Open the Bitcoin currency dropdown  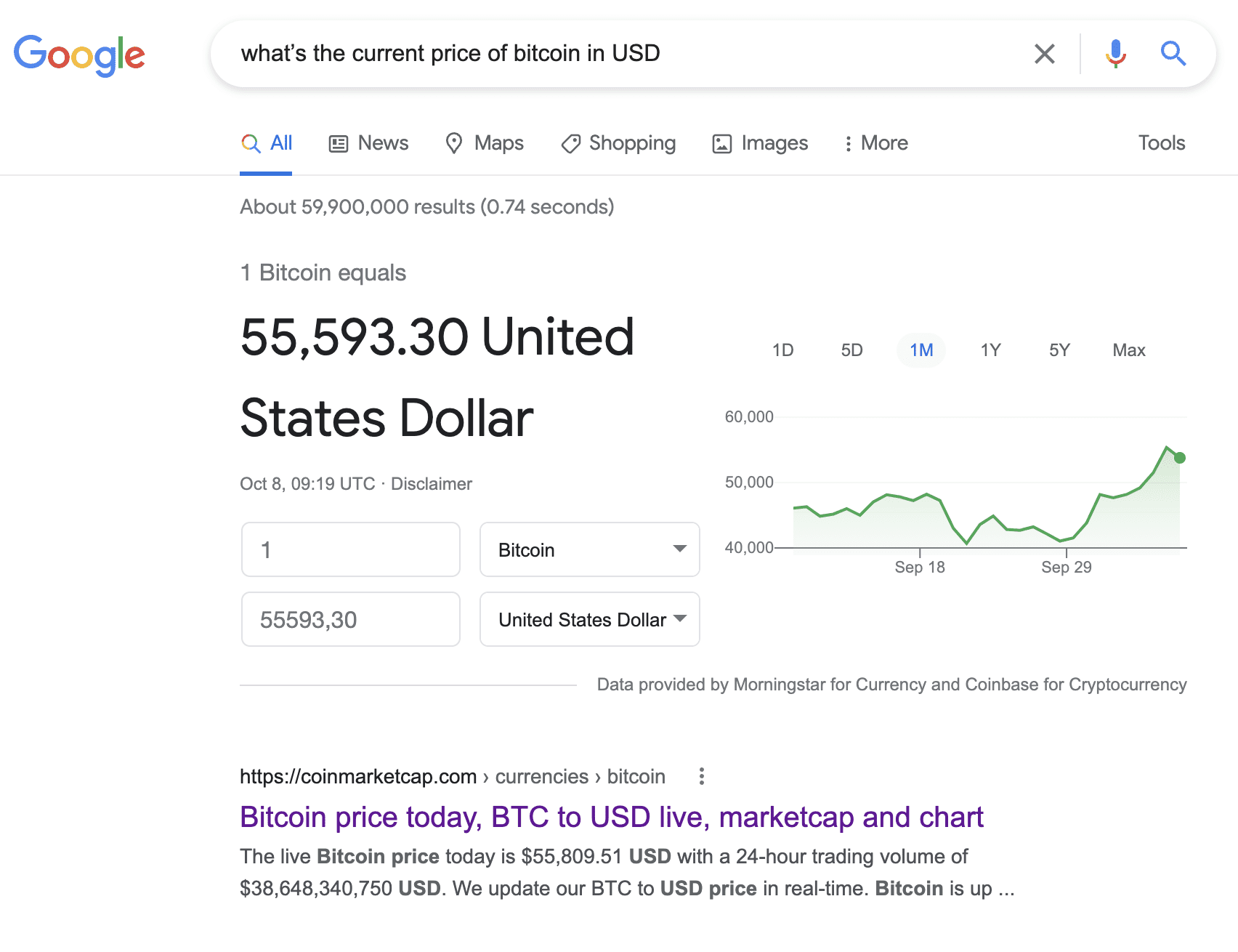(x=588, y=550)
